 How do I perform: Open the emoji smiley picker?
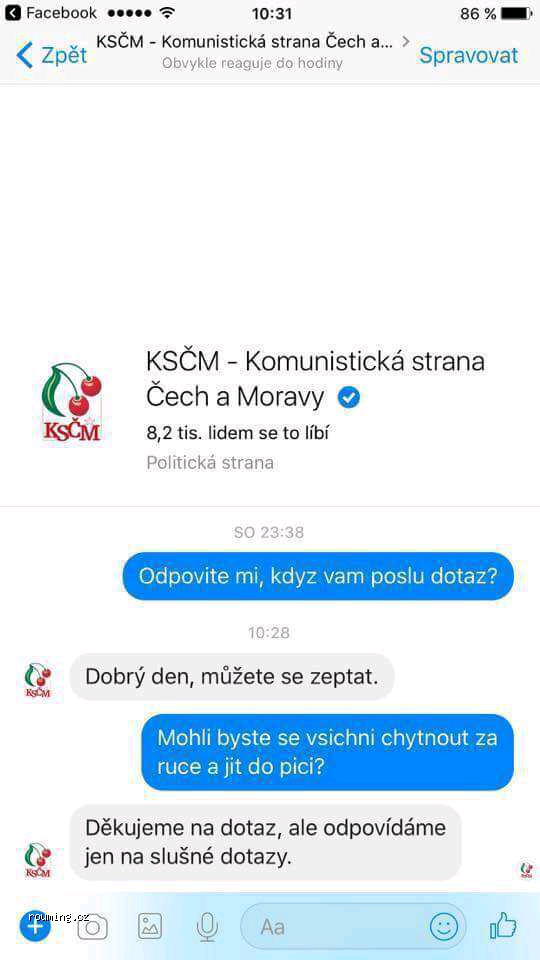444,926
